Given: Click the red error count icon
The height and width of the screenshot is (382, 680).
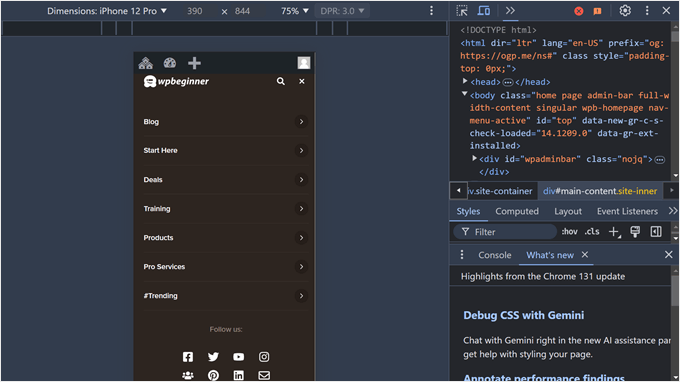Looking at the screenshot, I should point(579,11).
